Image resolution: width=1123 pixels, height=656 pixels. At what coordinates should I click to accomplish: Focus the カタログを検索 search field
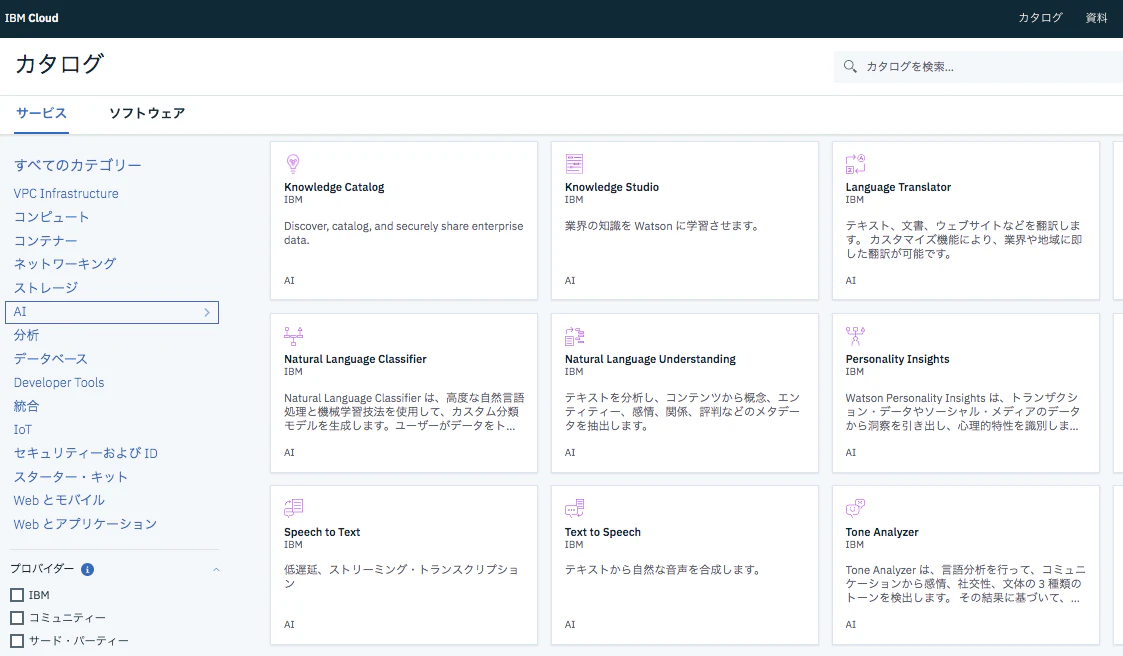(x=978, y=67)
